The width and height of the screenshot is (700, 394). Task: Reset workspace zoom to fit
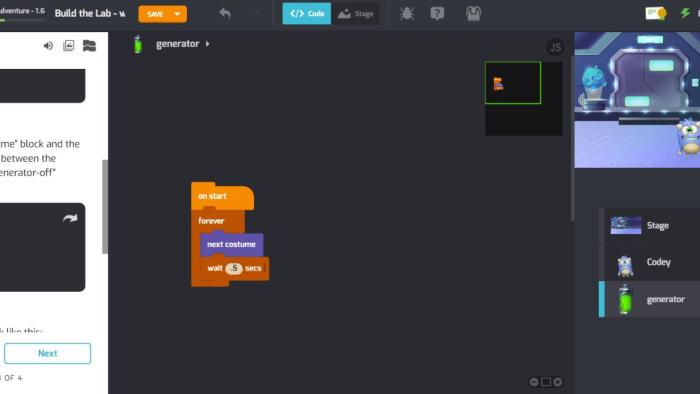546,382
